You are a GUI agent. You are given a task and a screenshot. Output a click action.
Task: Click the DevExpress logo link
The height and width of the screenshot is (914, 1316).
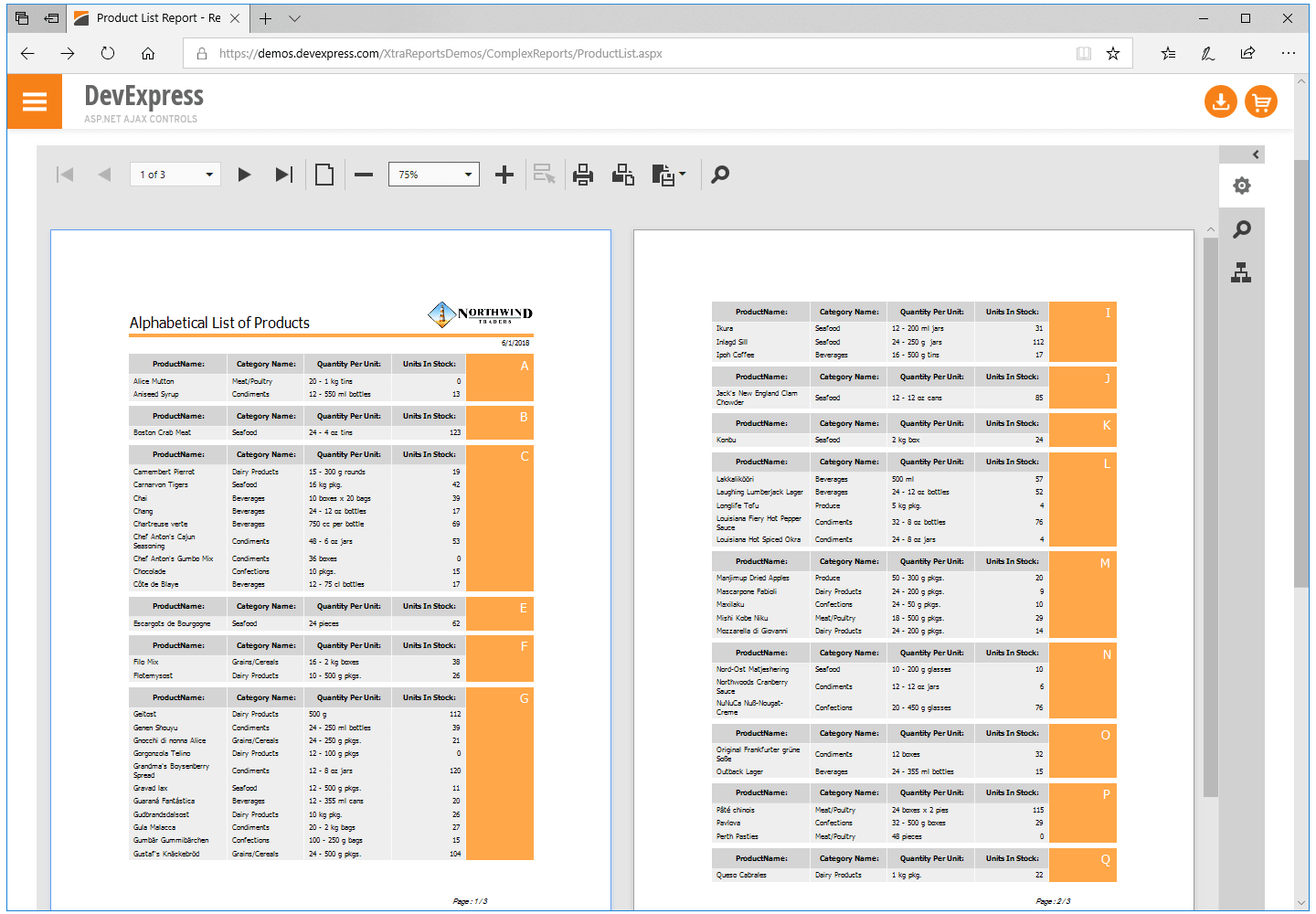click(x=143, y=98)
